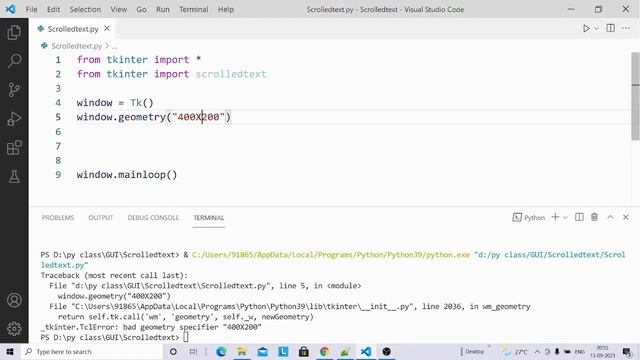Open Task View on taskbar
The width and height of the screenshot is (640, 360).
(x=193, y=351)
